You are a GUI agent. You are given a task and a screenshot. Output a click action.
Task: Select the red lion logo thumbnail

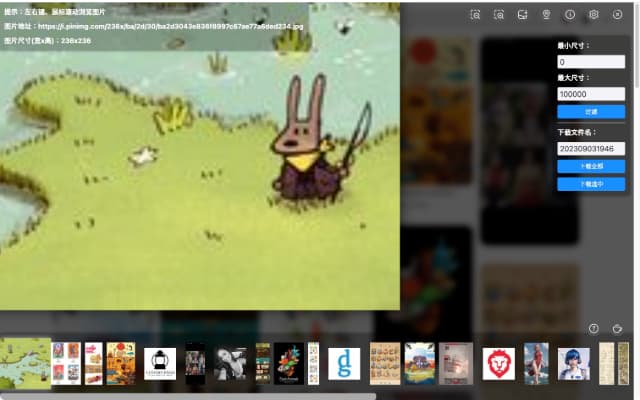point(498,363)
